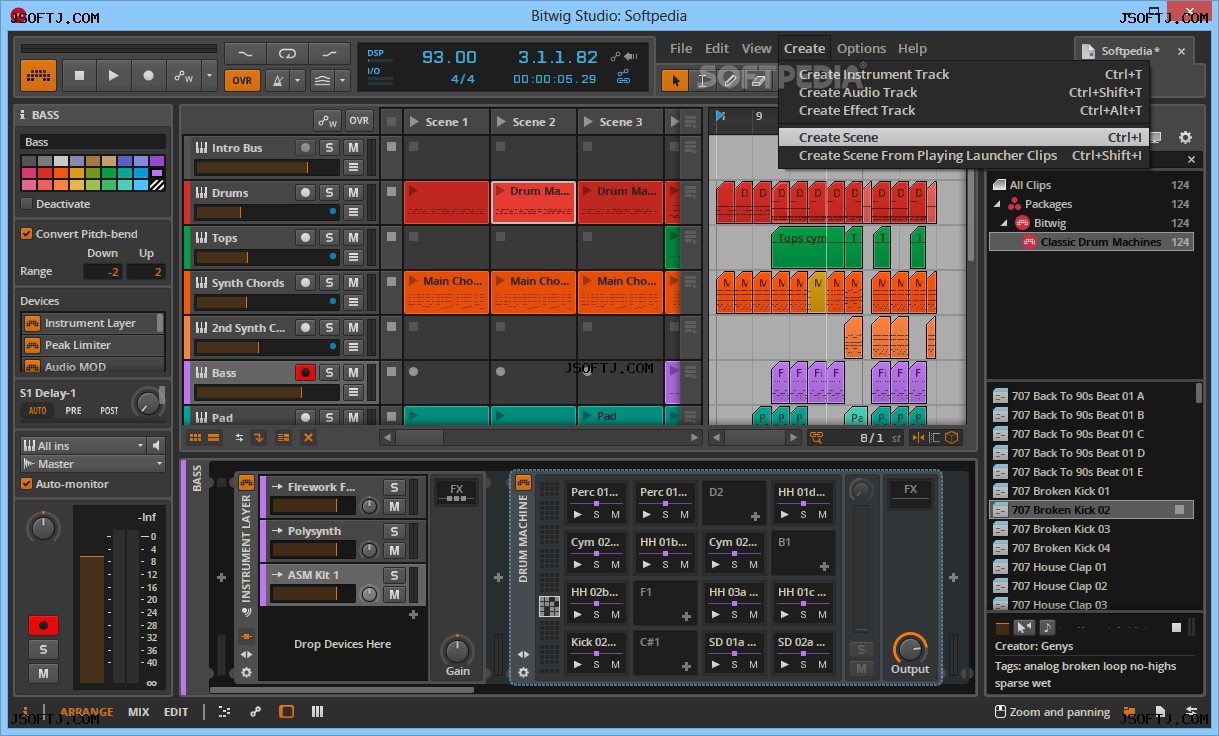1219x736 pixels.
Task: Switch to the MIX view
Action: (138, 712)
